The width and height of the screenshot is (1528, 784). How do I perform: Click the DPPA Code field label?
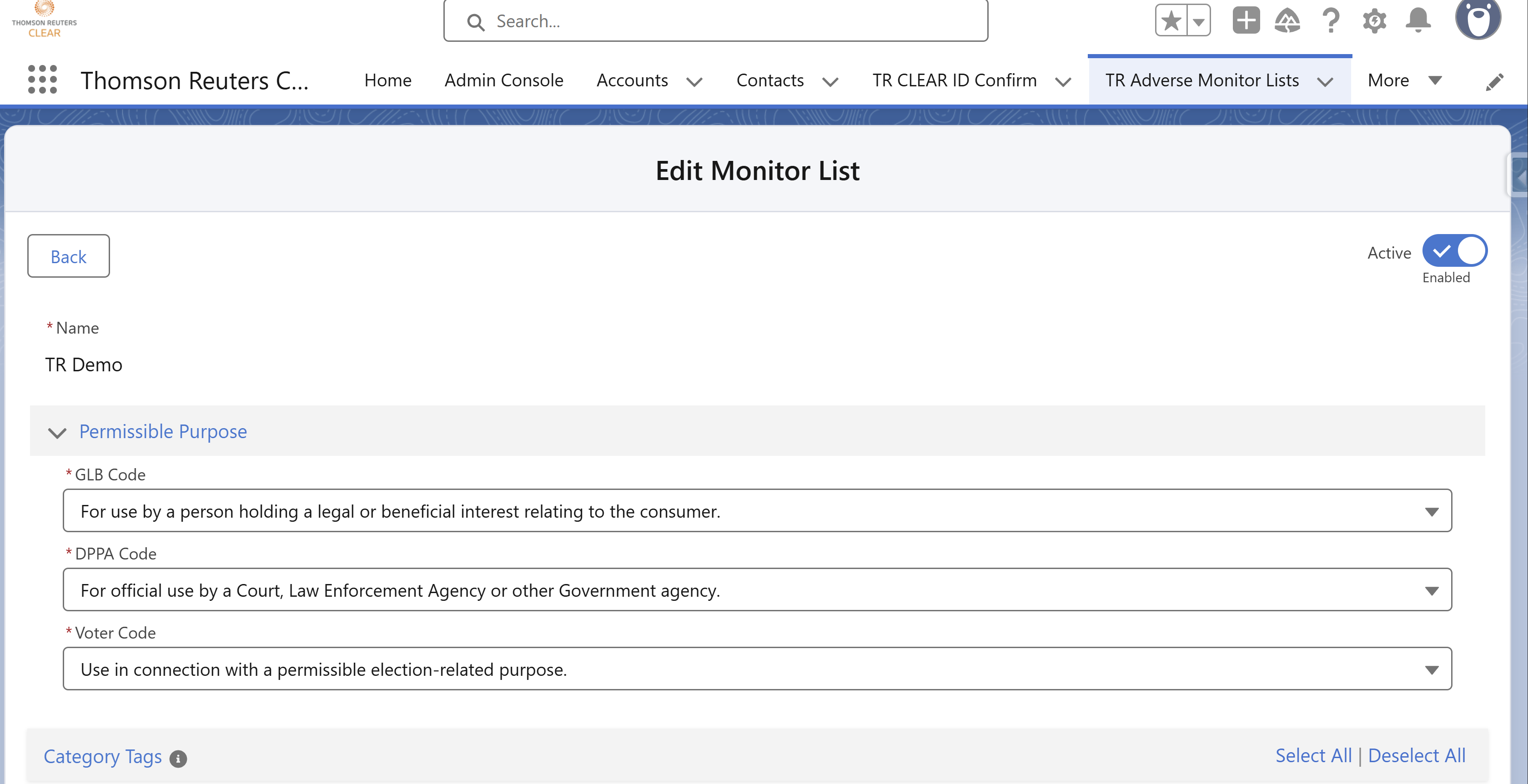pyautogui.click(x=116, y=553)
